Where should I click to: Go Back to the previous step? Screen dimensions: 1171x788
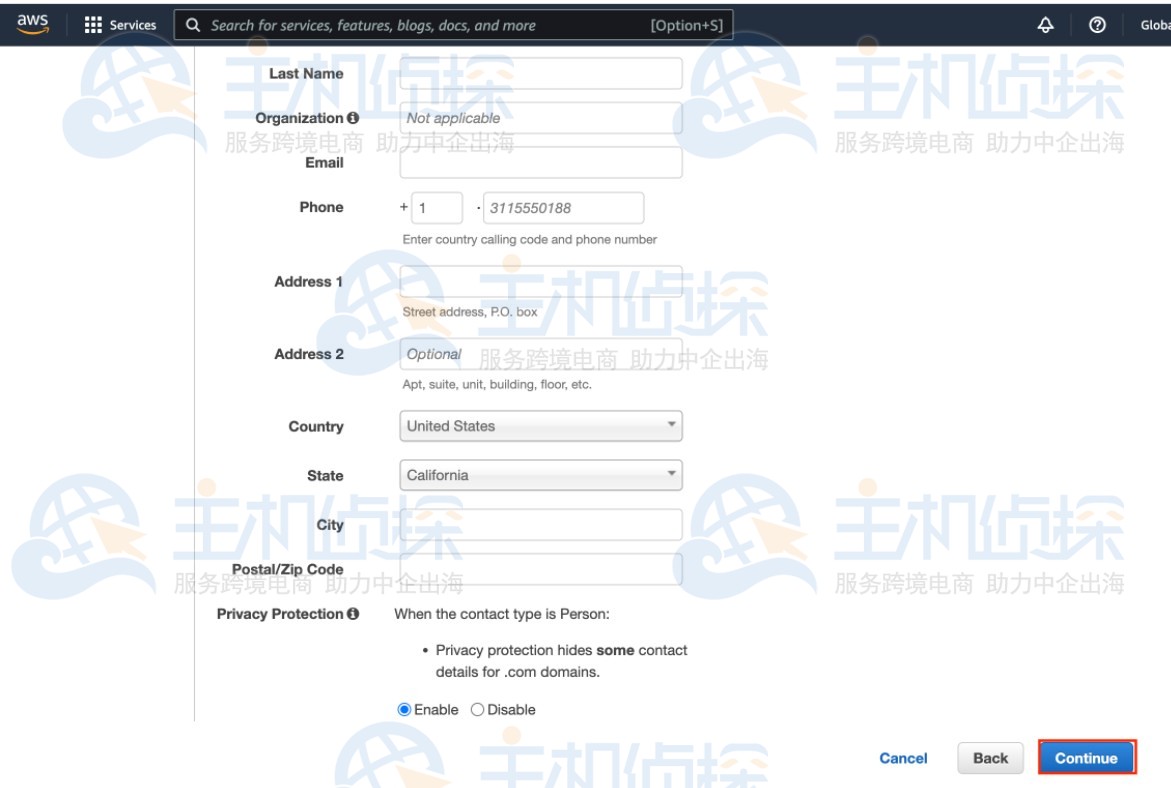pos(989,758)
